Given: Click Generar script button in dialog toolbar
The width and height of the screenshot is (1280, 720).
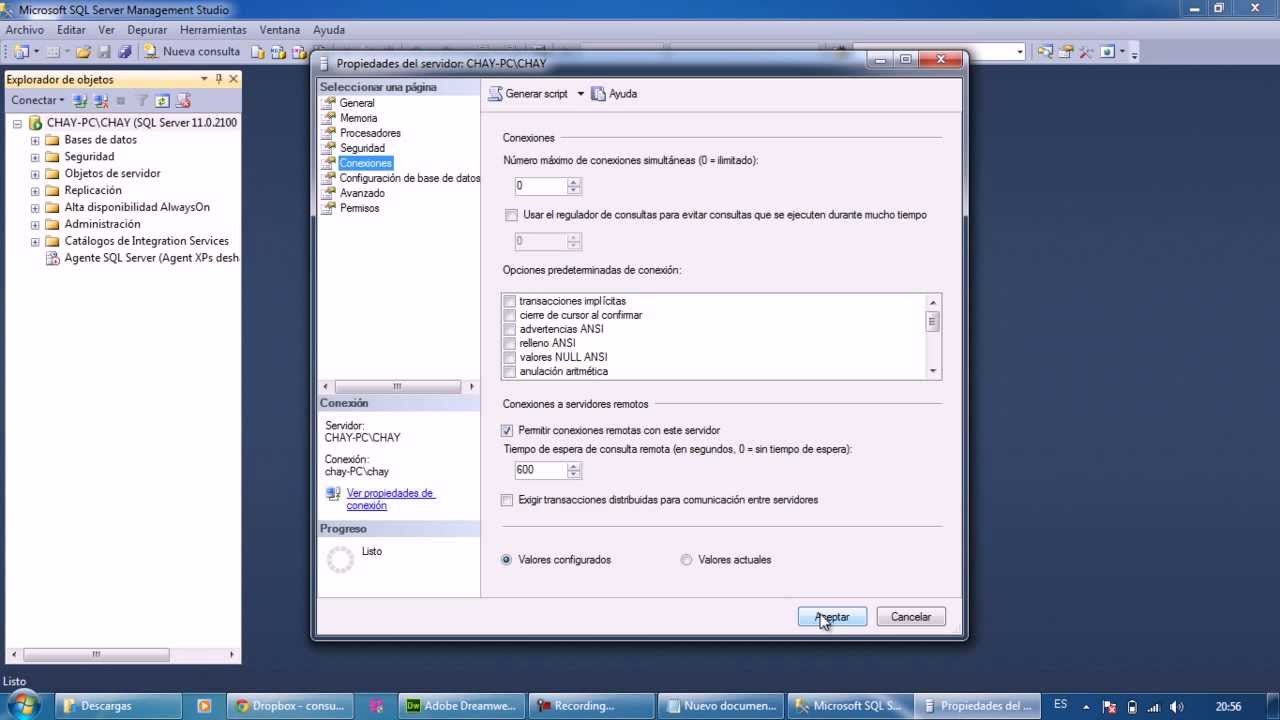Looking at the screenshot, I should [x=528, y=94].
